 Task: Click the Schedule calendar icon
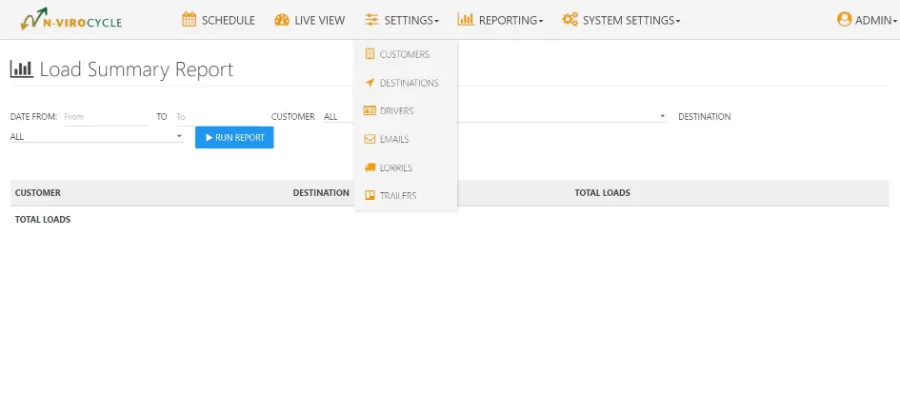pyautogui.click(x=189, y=20)
